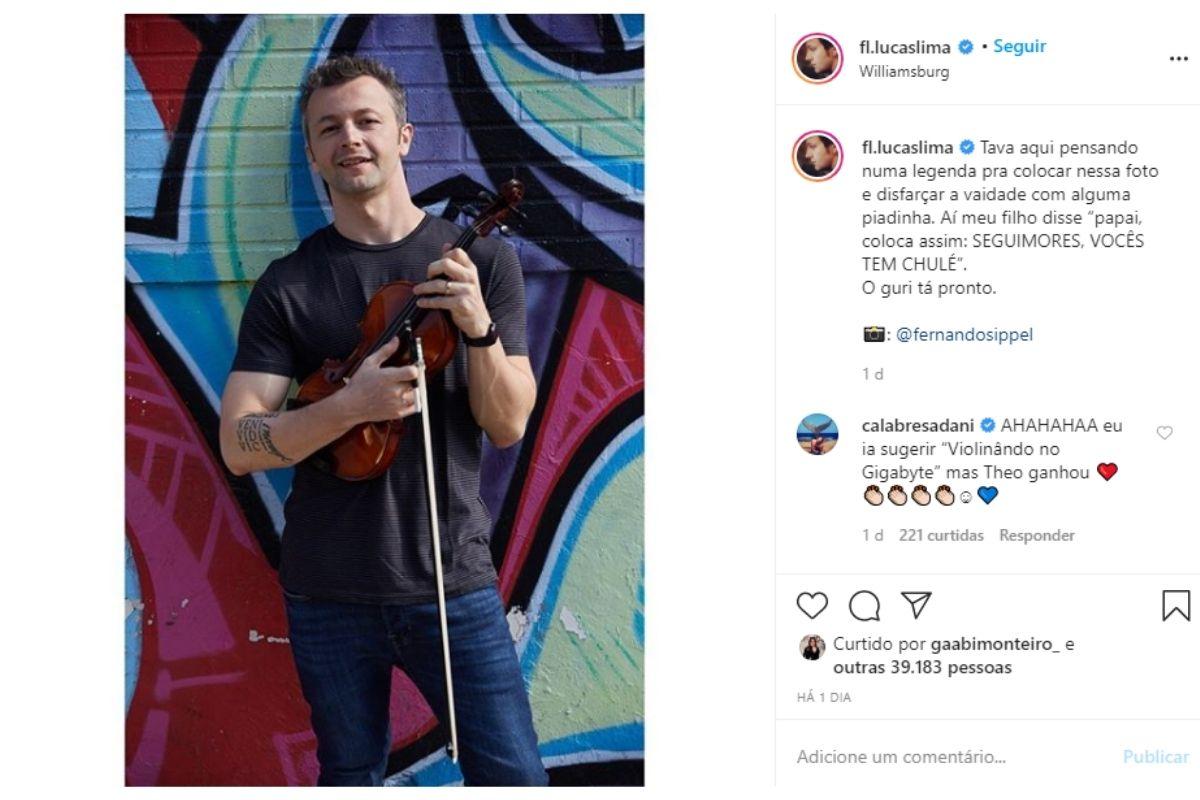The image size is (1200, 800).
Task: Open the comment bubble icon
Action: [x=864, y=605]
